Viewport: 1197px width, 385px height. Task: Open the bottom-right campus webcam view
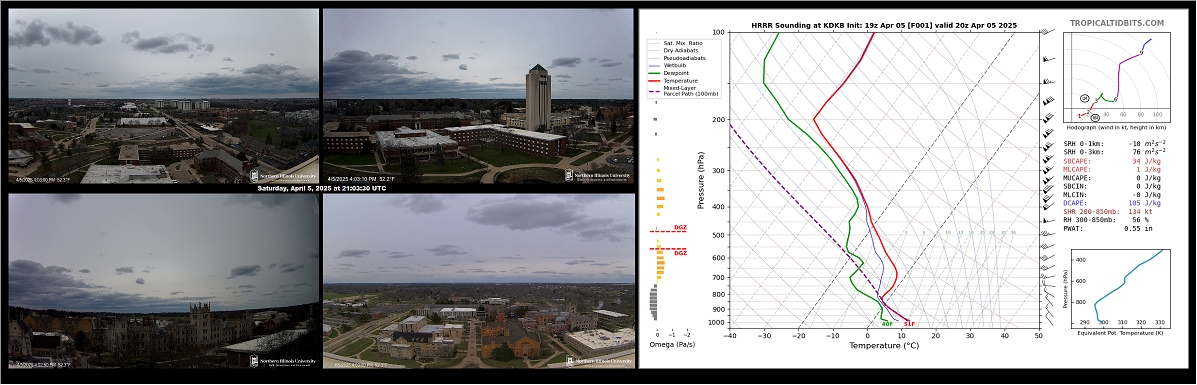(x=479, y=281)
